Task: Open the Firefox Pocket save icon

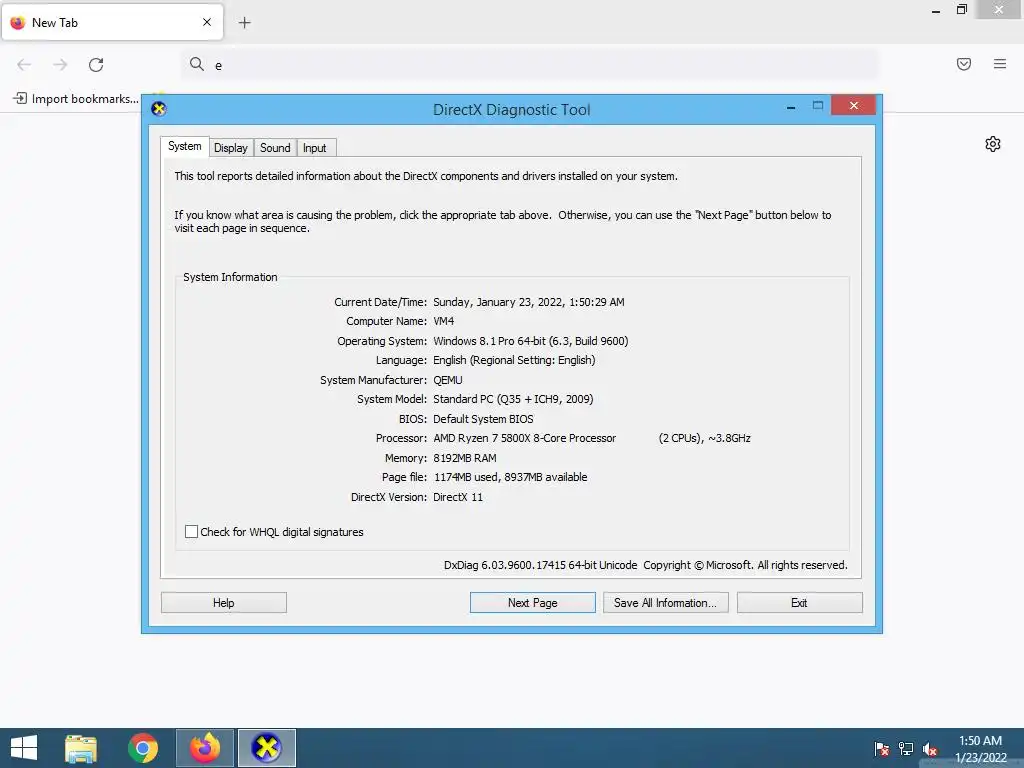Action: click(964, 64)
